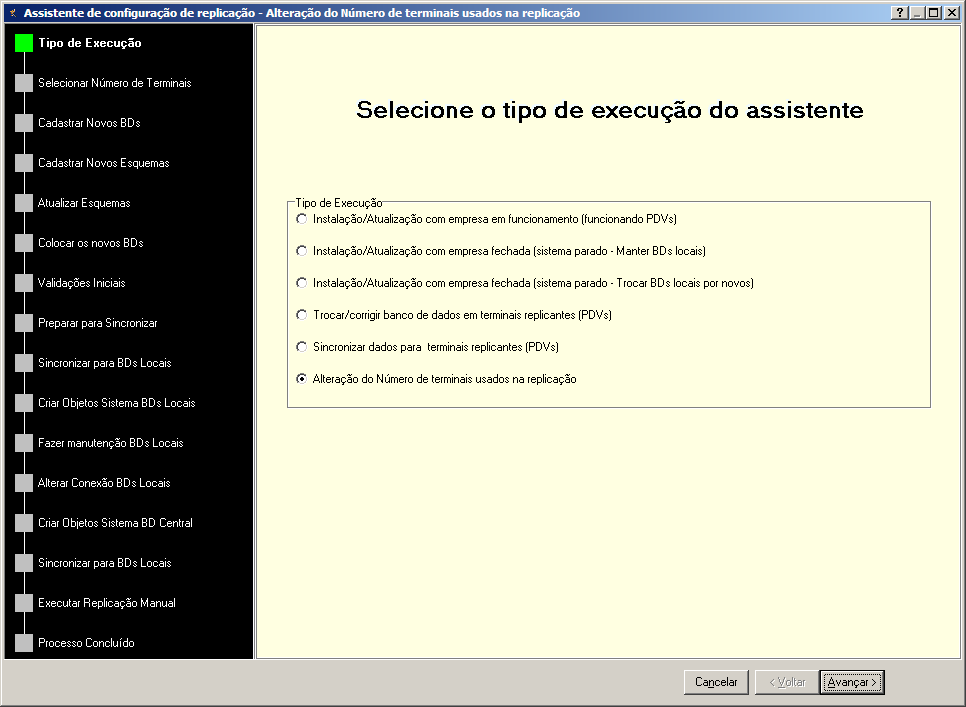Select Trocar/corrigir banco de dados option

point(302,315)
